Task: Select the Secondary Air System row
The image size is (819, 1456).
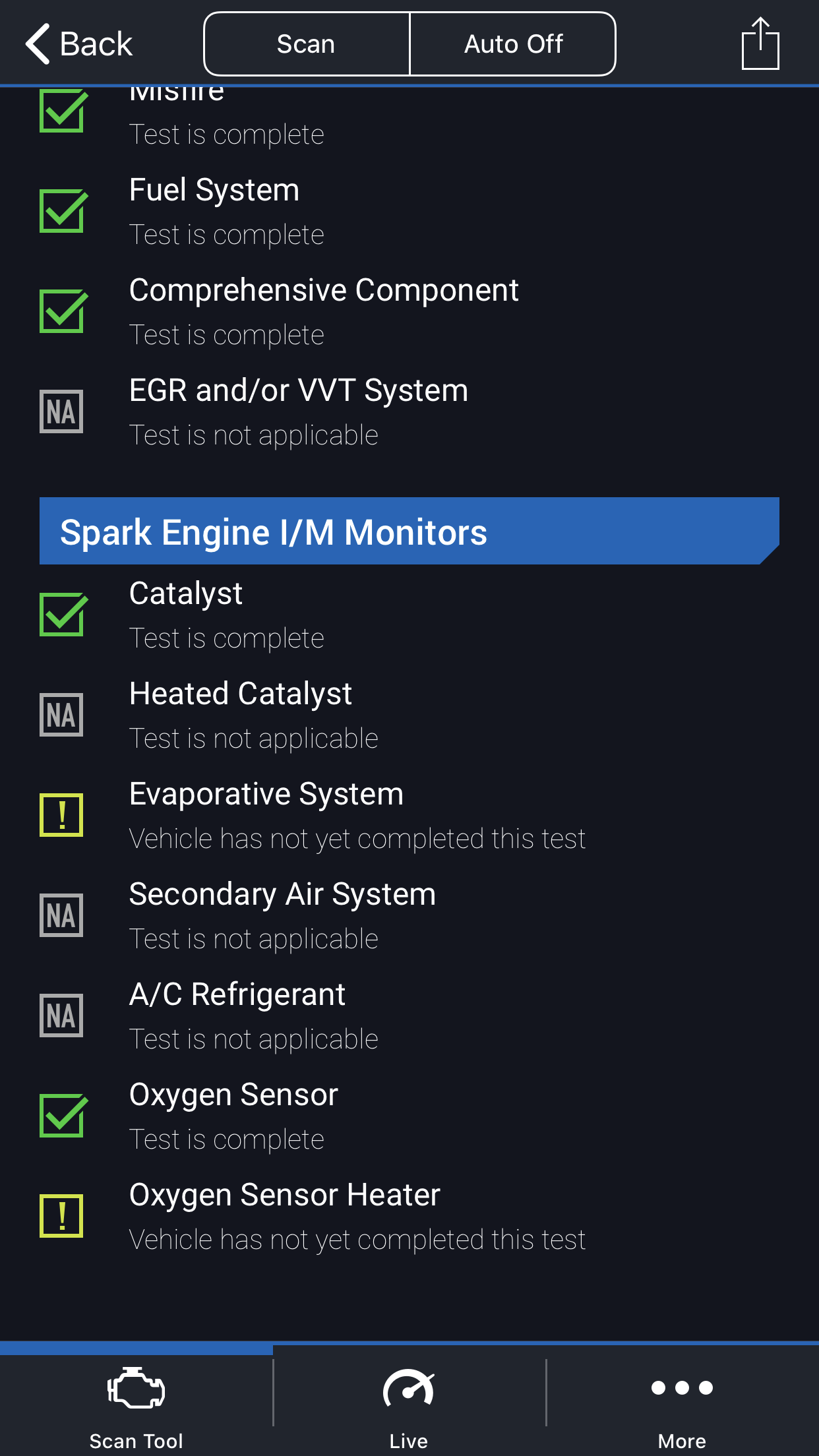Action: [x=409, y=915]
